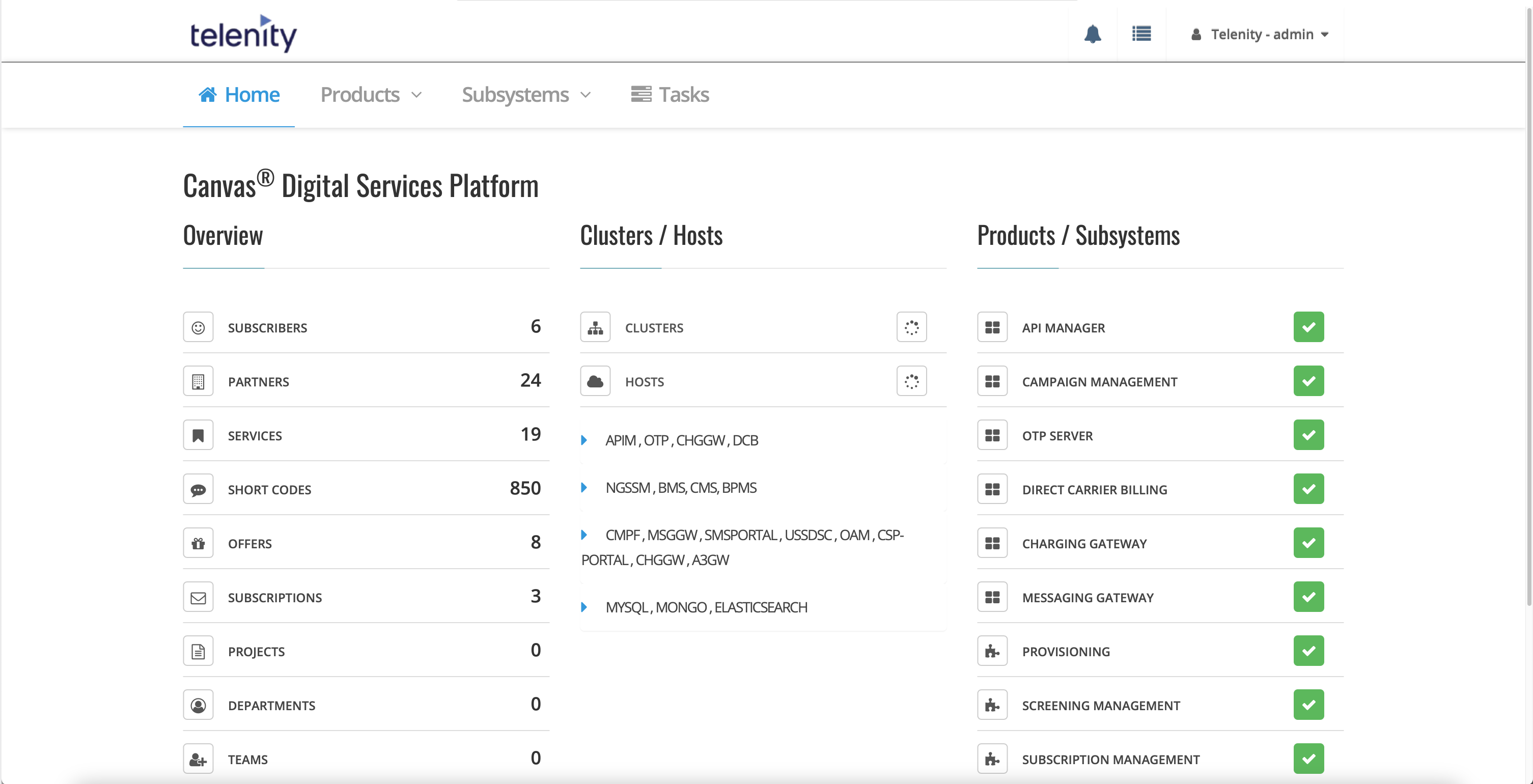The width and height of the screenshot is (1533, 784).
Task: Click the Provisioning puzzle icon
Action: [992, 651]
